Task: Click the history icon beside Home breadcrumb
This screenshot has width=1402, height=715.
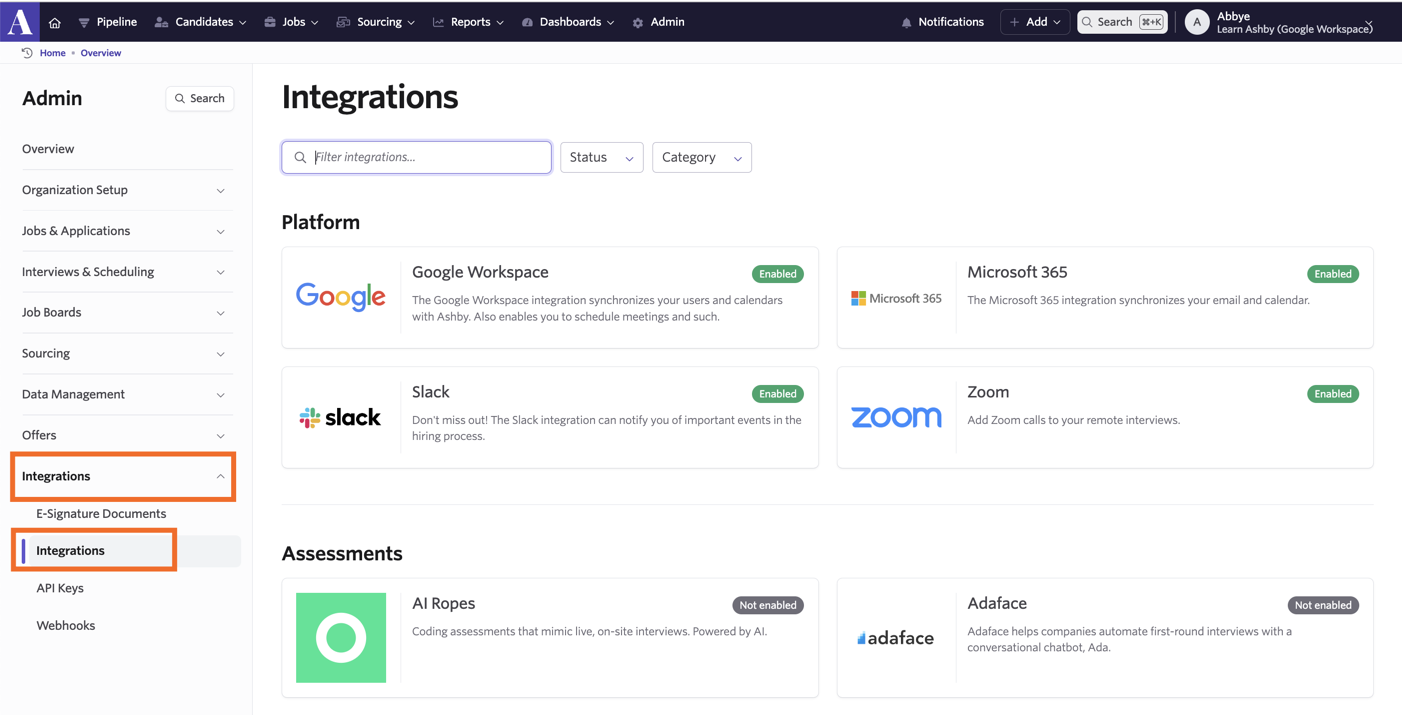Action: [27, 53]
